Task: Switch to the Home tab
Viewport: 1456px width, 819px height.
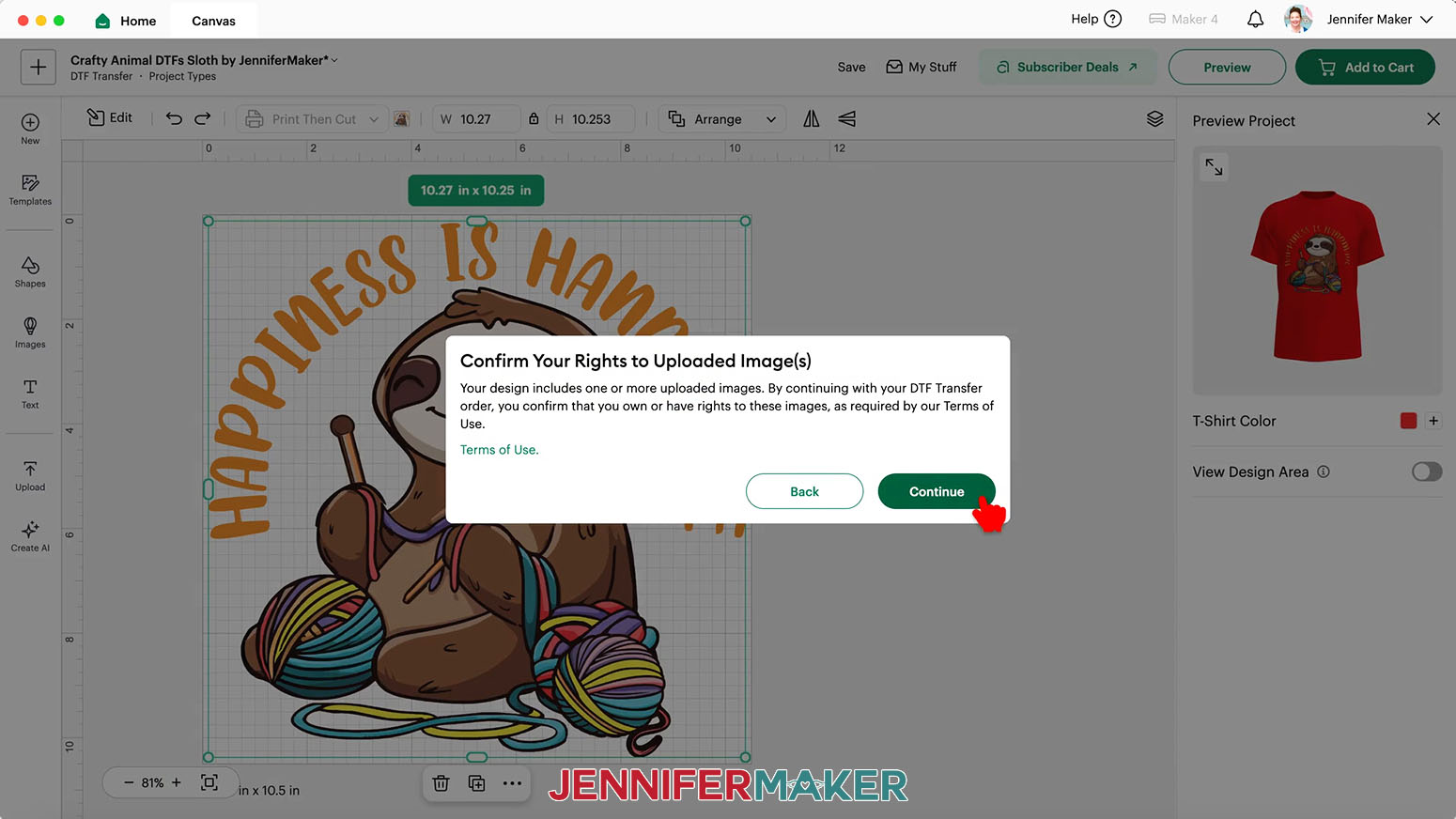Action: point(126,21)
